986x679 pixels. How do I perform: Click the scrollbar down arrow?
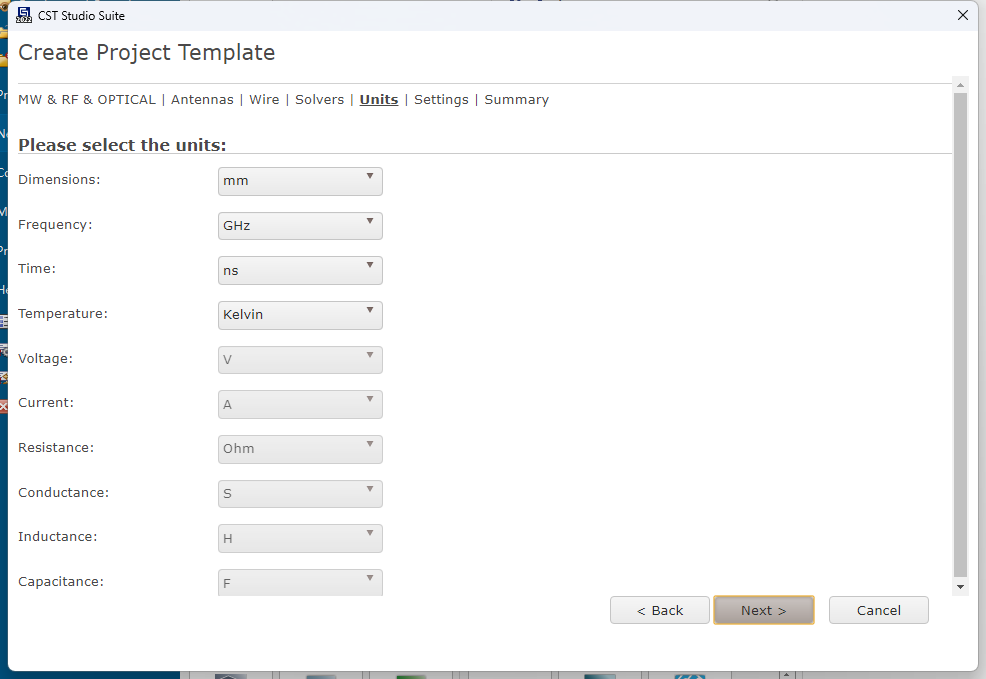pos(960,587)
